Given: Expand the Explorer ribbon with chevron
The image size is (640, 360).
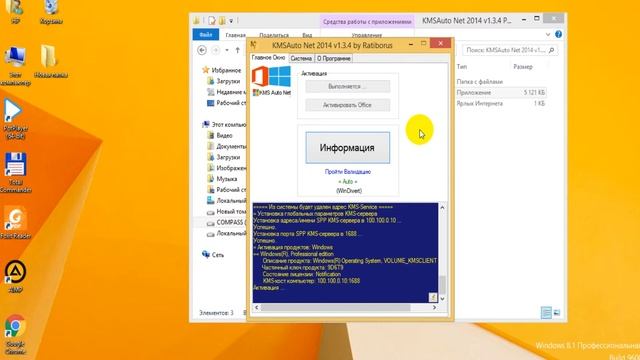Looking at the screenshot, I should point(548,35).
